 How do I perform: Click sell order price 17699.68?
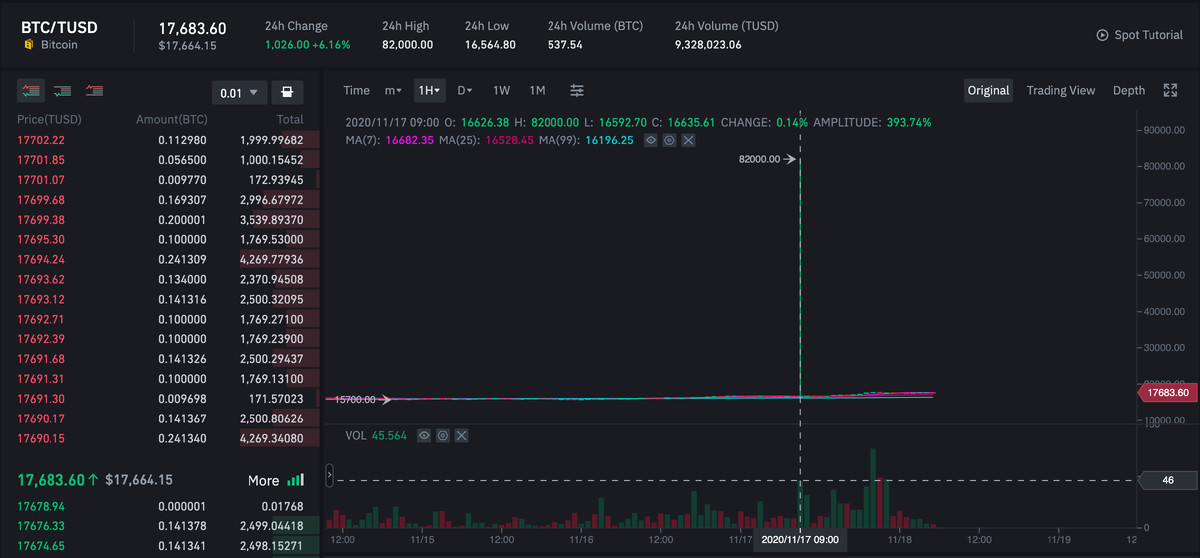[x=41, y=200]
